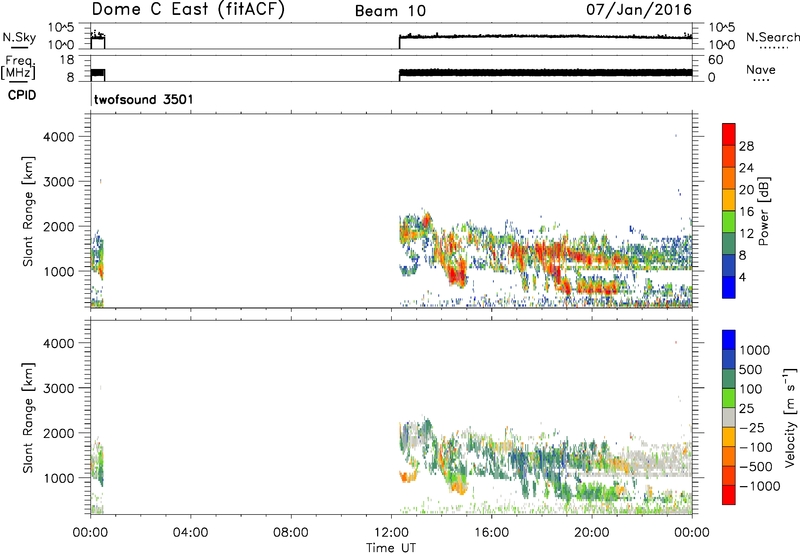800x554 pixels.
Task: Click the "Beam 10" label
Action: click(390, 11)
